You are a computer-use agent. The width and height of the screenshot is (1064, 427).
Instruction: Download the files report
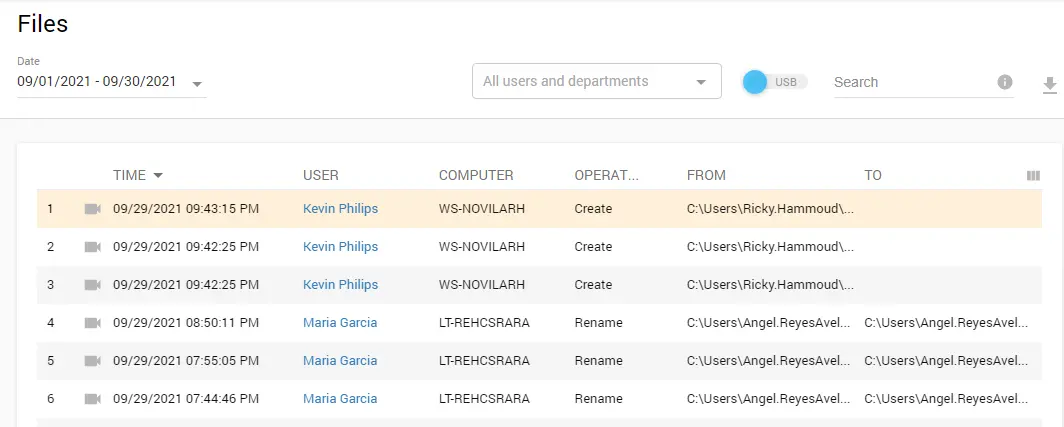pos(1049,85)
